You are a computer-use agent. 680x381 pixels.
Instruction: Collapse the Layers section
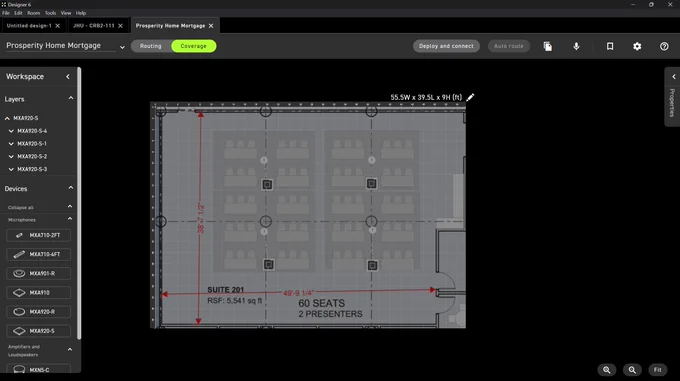point(71,98)
